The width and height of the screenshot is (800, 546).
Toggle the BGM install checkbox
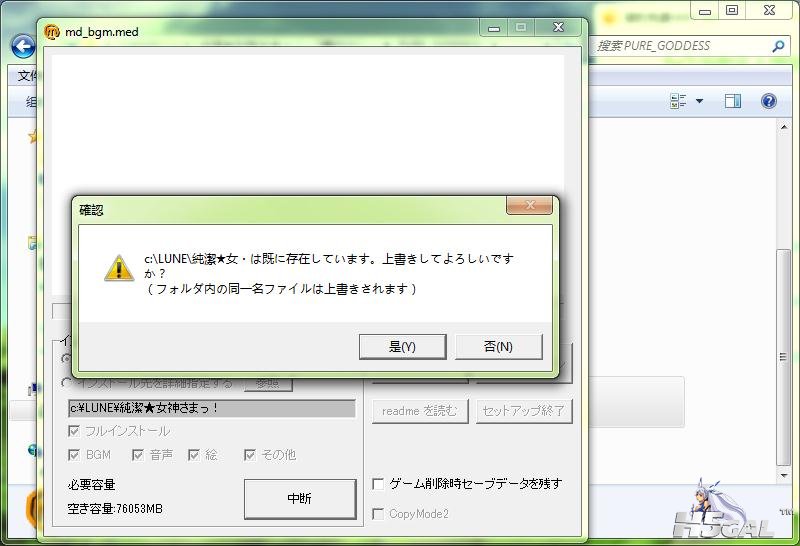coord(74,455)
